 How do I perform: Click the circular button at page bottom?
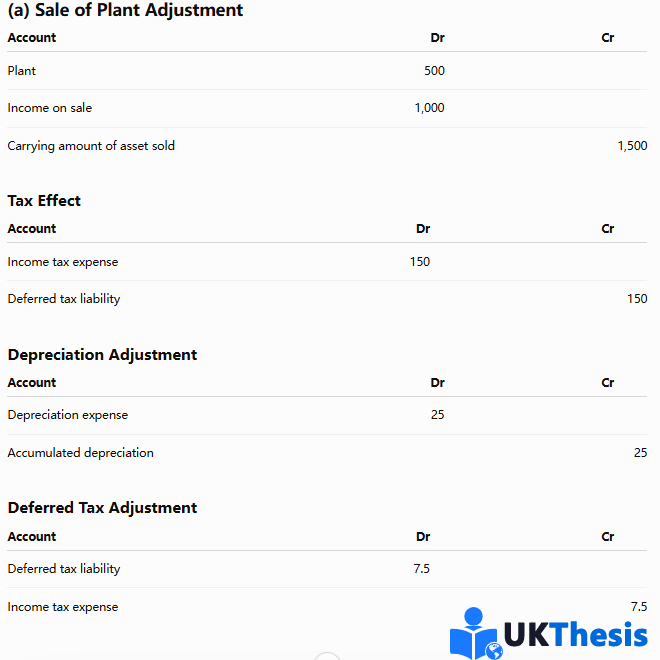[x=327, y=656]
